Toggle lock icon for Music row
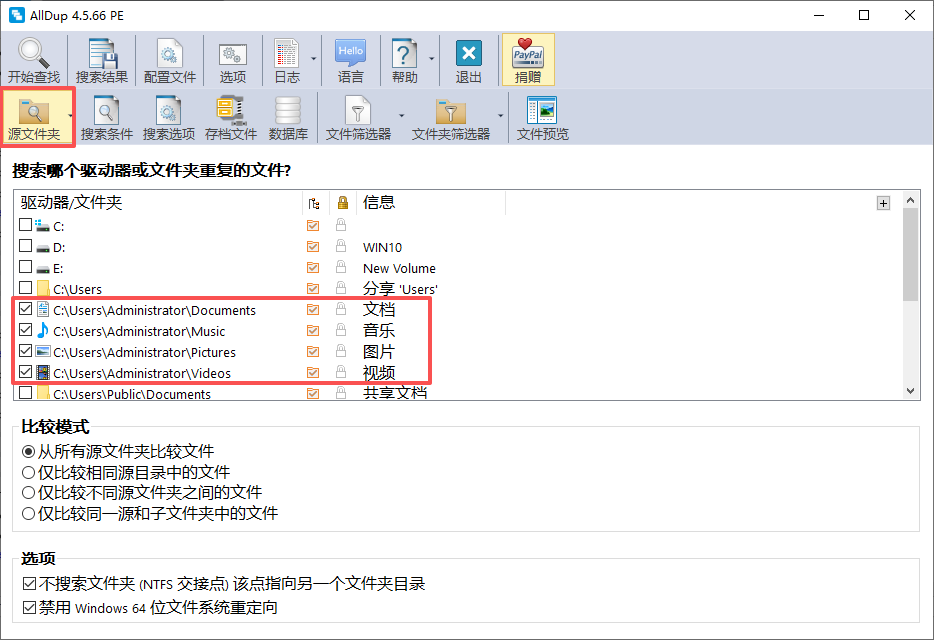Viewport: 934px width, 640px height. [x=341, y=330]
